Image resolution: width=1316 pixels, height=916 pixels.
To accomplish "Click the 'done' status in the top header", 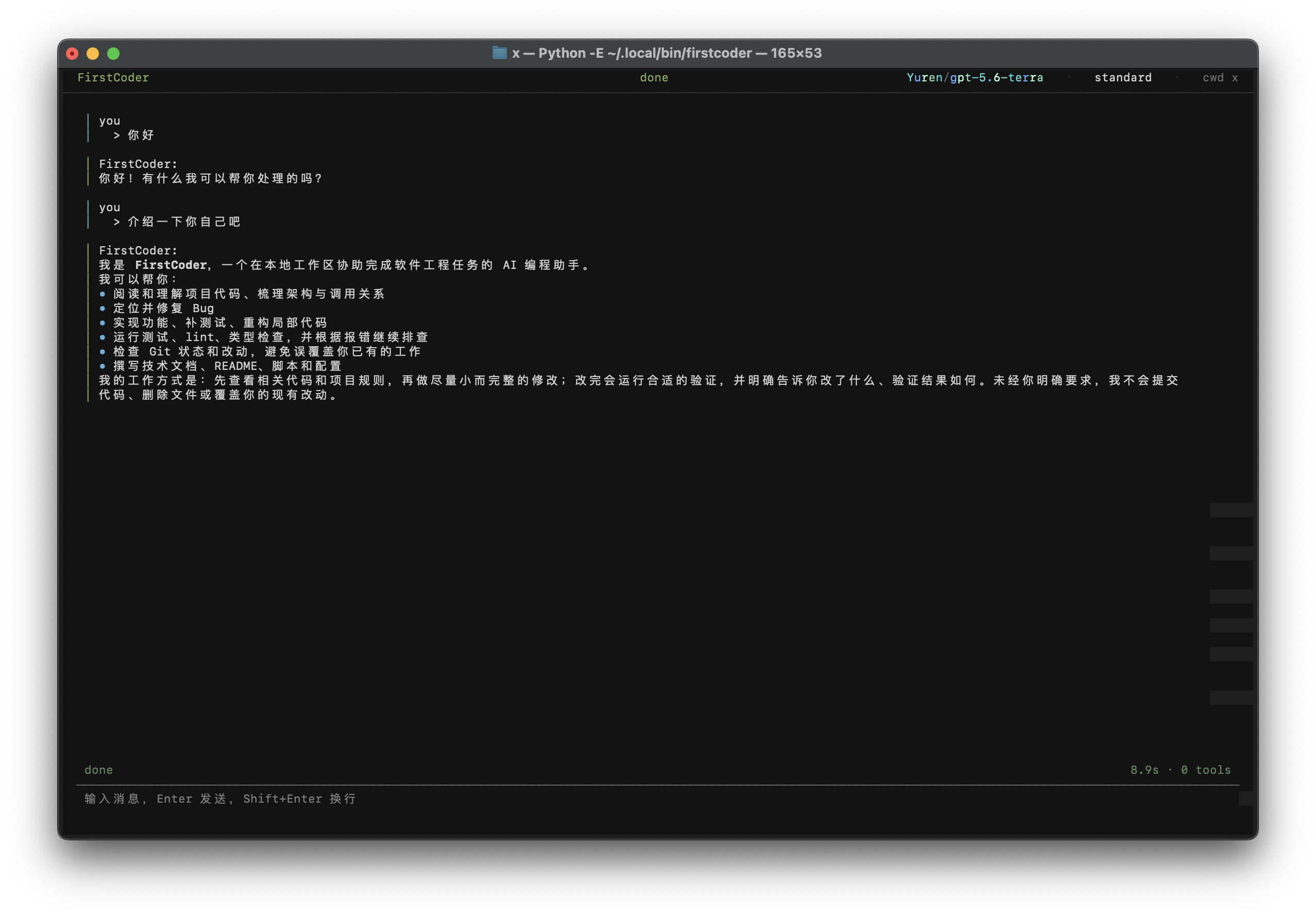I will (654, 77).
